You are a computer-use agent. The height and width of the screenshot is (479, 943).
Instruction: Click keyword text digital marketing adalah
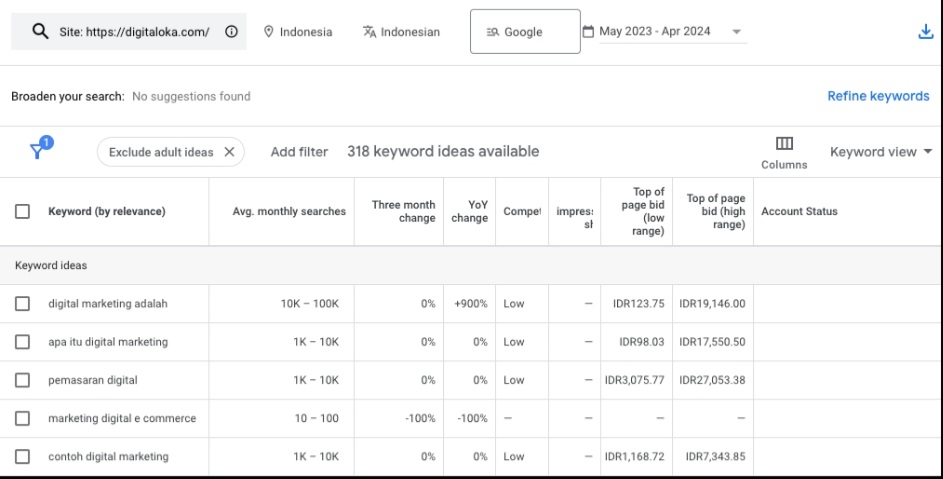pyautogui.click(x=108, y=303)
